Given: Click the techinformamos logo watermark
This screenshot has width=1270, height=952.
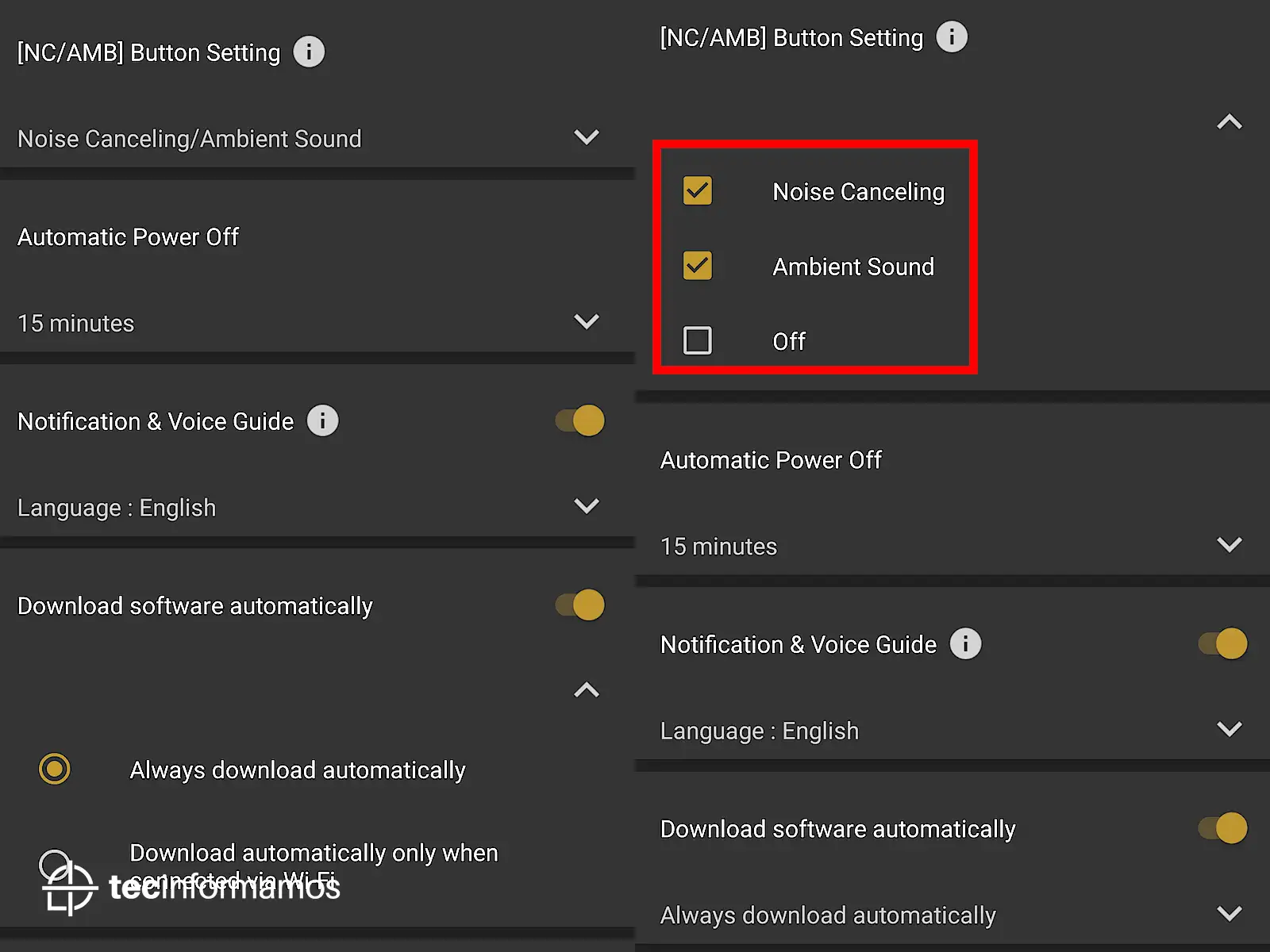Looking at the screenshot, I should click(x=190, y=887).
